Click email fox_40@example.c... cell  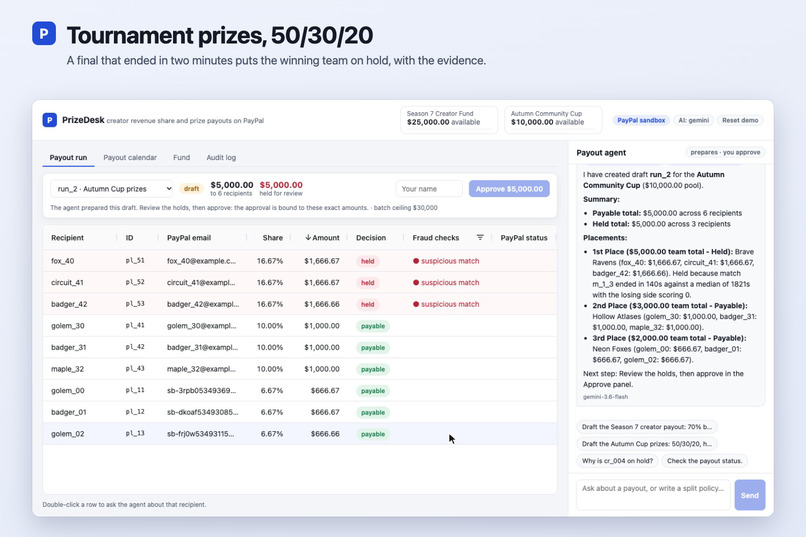202,261
